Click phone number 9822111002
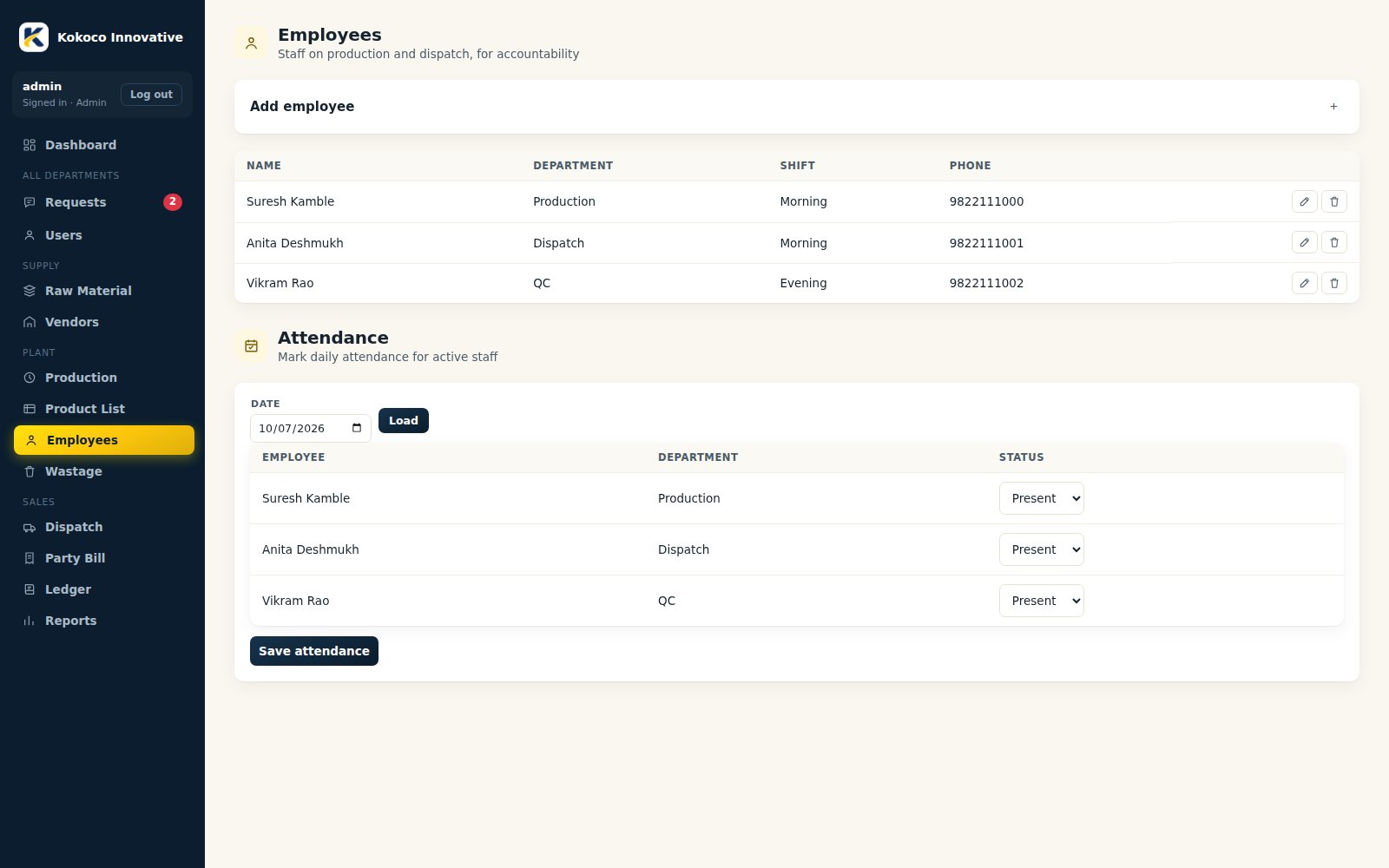This screenshot has height=868, width=1389. [986, 283]
